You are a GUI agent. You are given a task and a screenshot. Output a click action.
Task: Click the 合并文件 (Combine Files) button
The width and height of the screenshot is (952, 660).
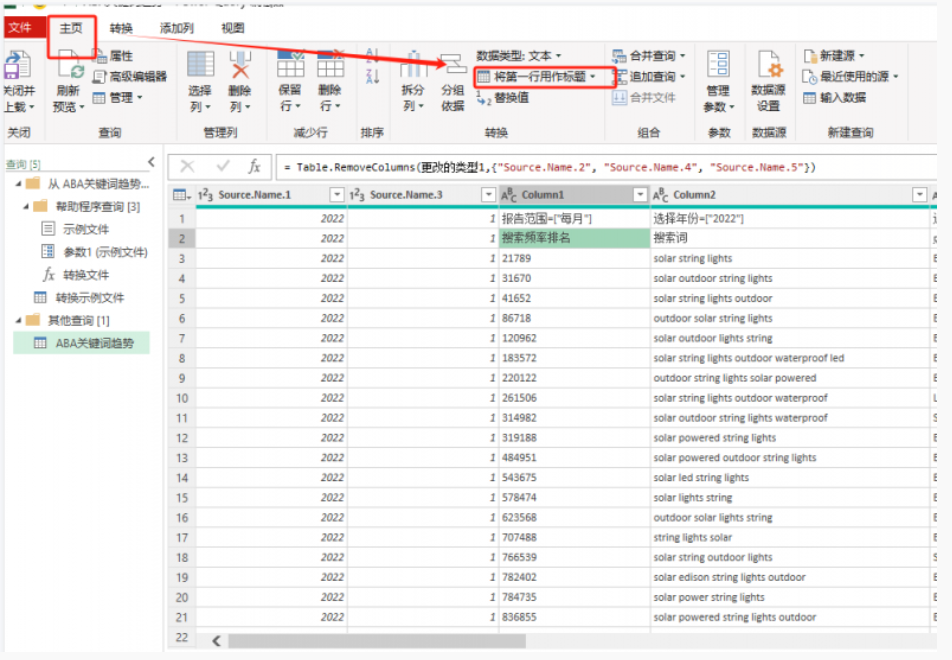[644, 98]
